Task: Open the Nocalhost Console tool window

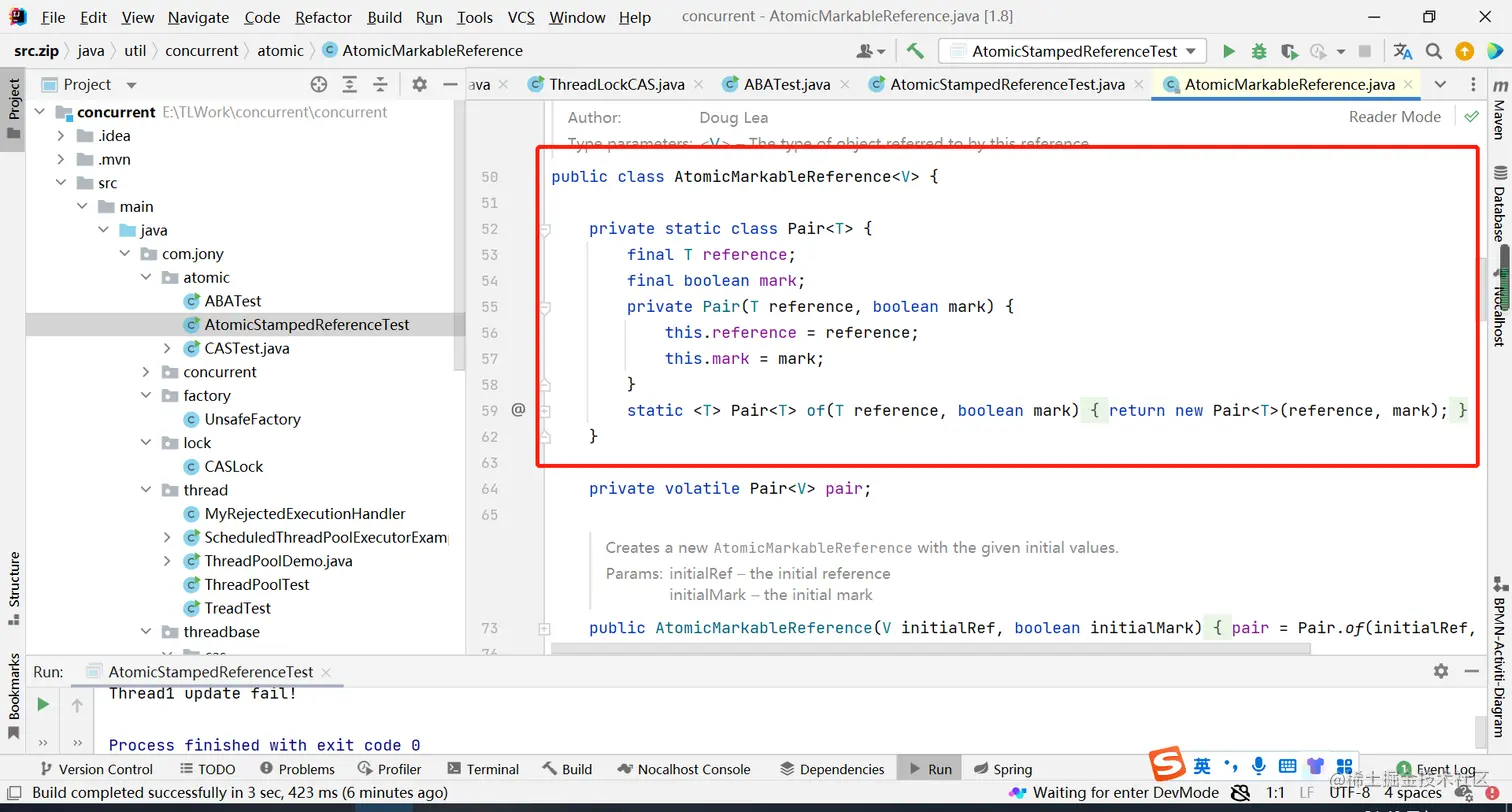Action: click(x=684, y=769)
